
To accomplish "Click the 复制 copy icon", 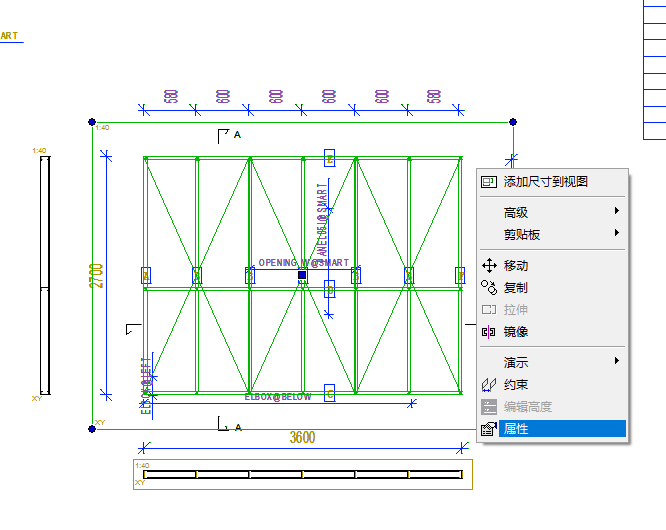I will click(x=489, y=288).
